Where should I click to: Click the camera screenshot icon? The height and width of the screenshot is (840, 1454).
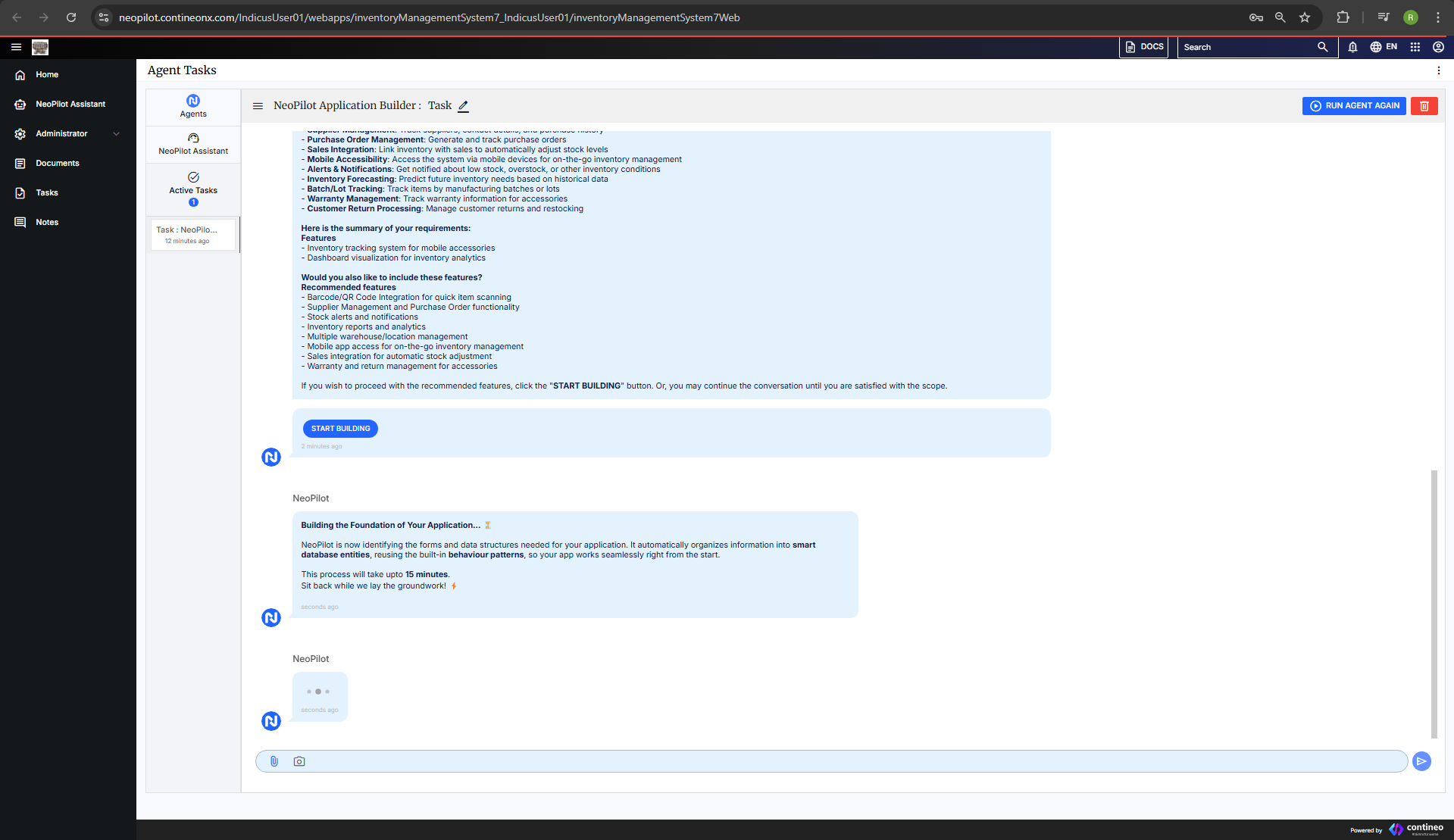[x=299, y=761]
